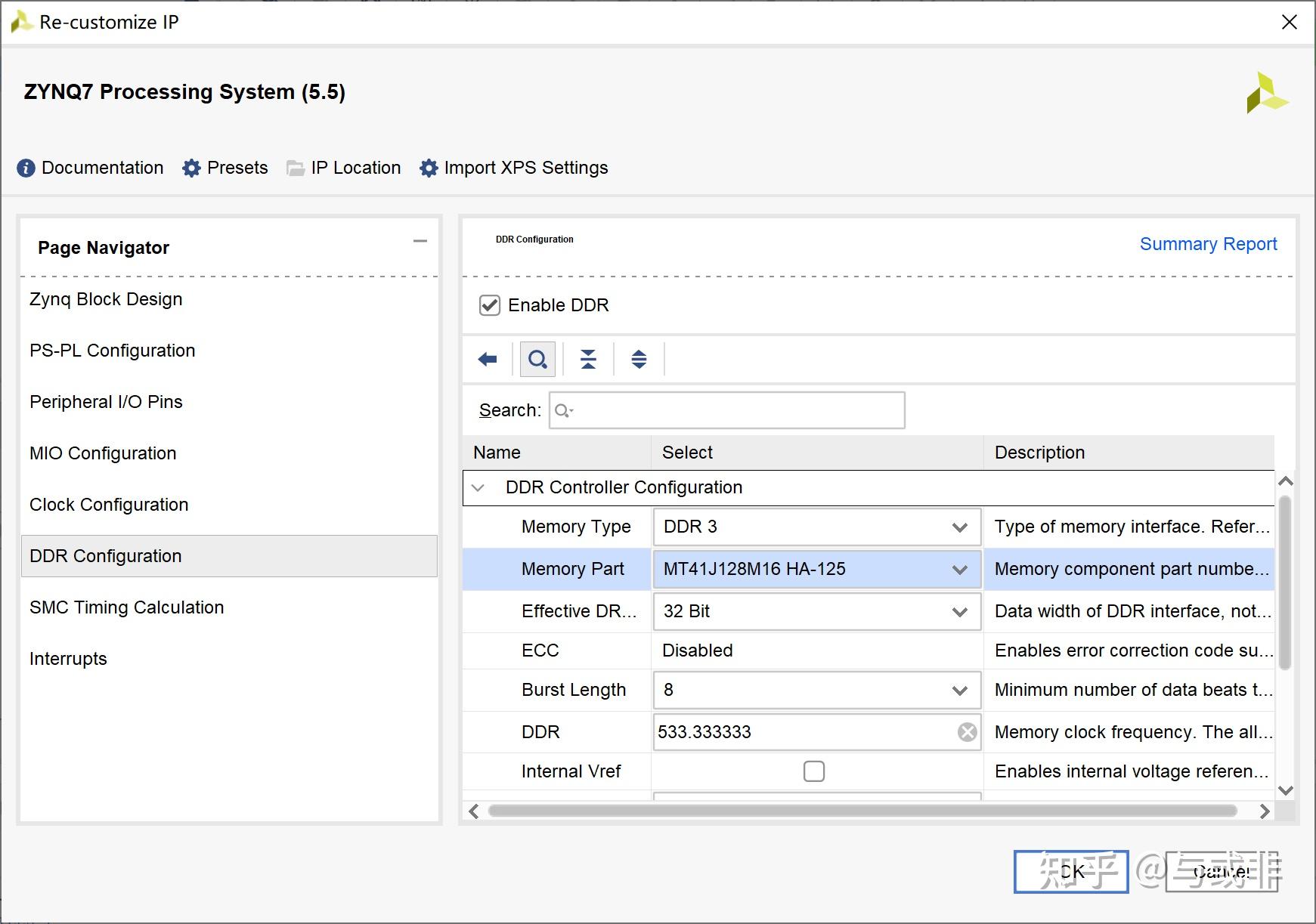Collapse DDR Controller Configuration section
The height and width of the screenshot is (924, 1316).
(478, 487)
